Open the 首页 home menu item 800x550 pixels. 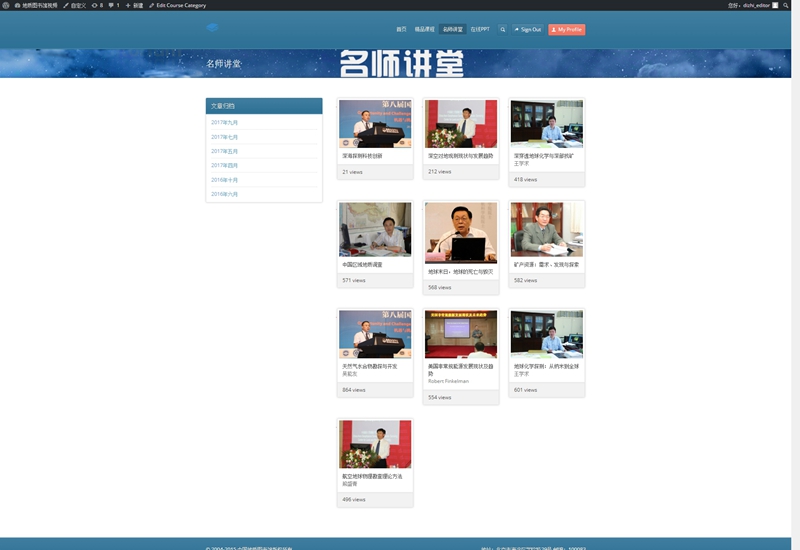point(401,29)
